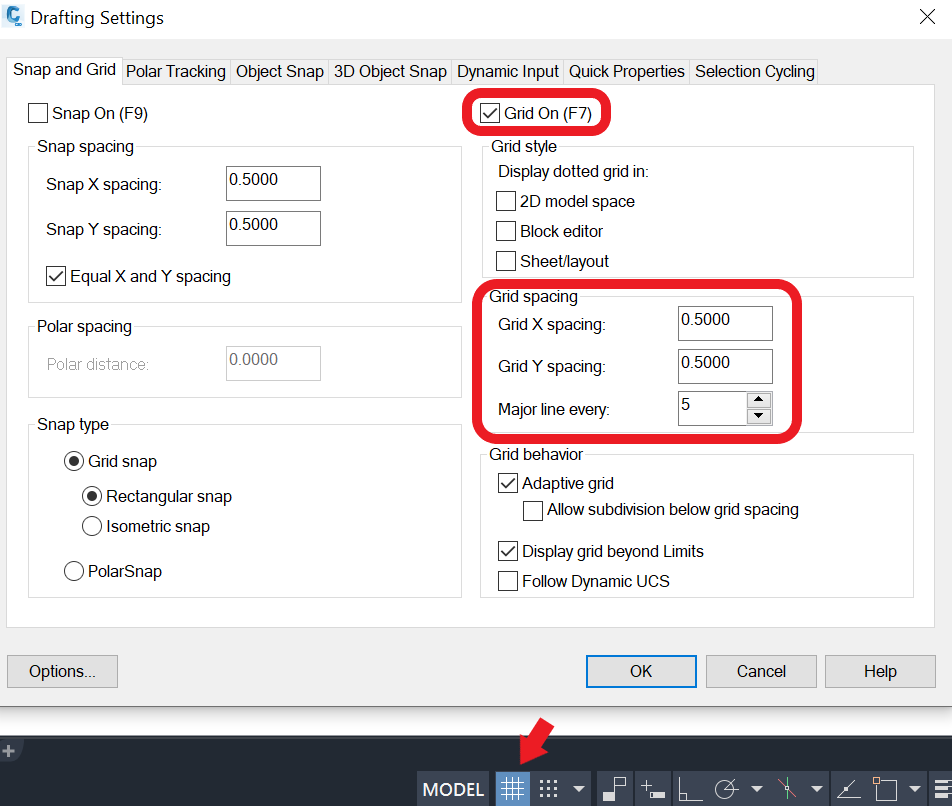952x806 pixels.
Task: Toggle Display grid beyond Limits checkbox
Action: (508, 551)
